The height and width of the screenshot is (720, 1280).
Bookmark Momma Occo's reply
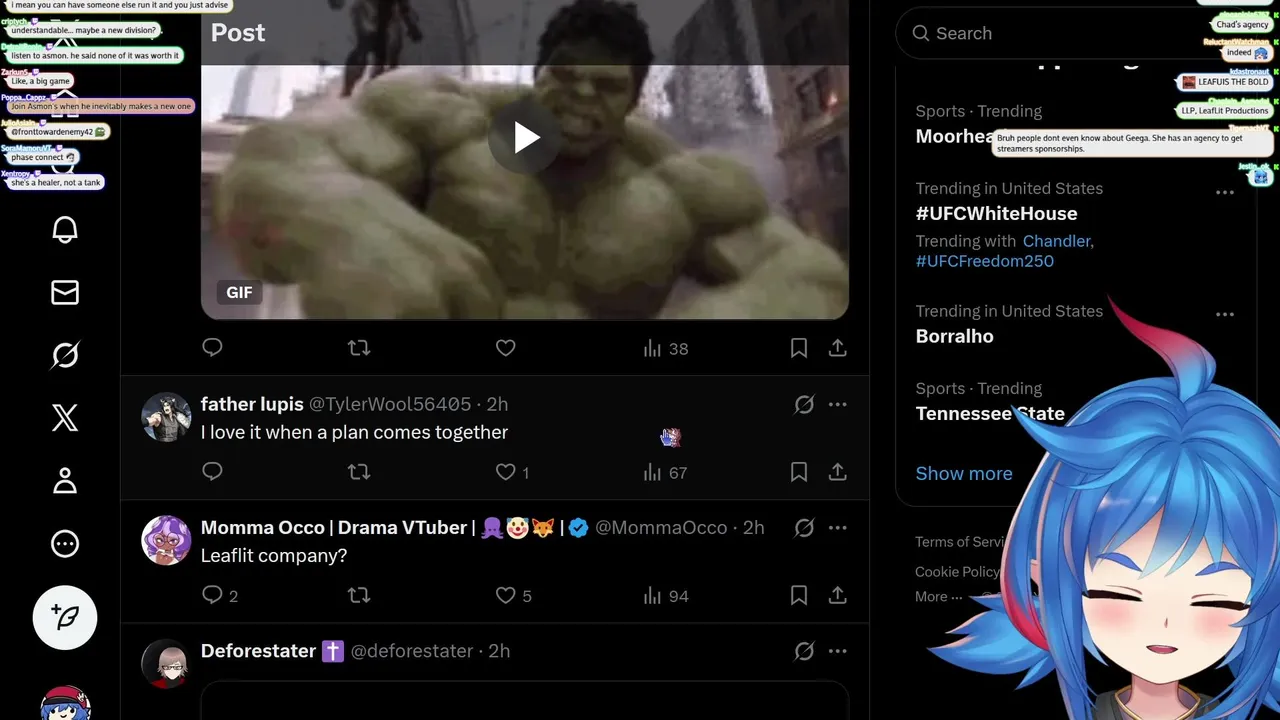tap(799, 596)
